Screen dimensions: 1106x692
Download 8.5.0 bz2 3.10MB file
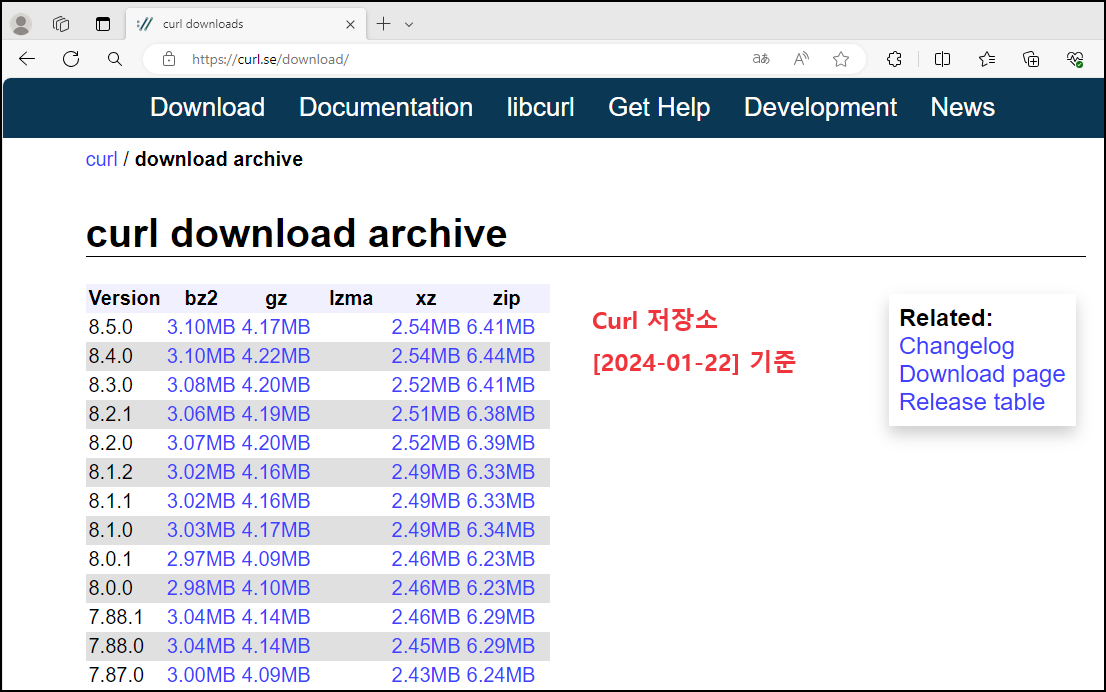(201, 327)
